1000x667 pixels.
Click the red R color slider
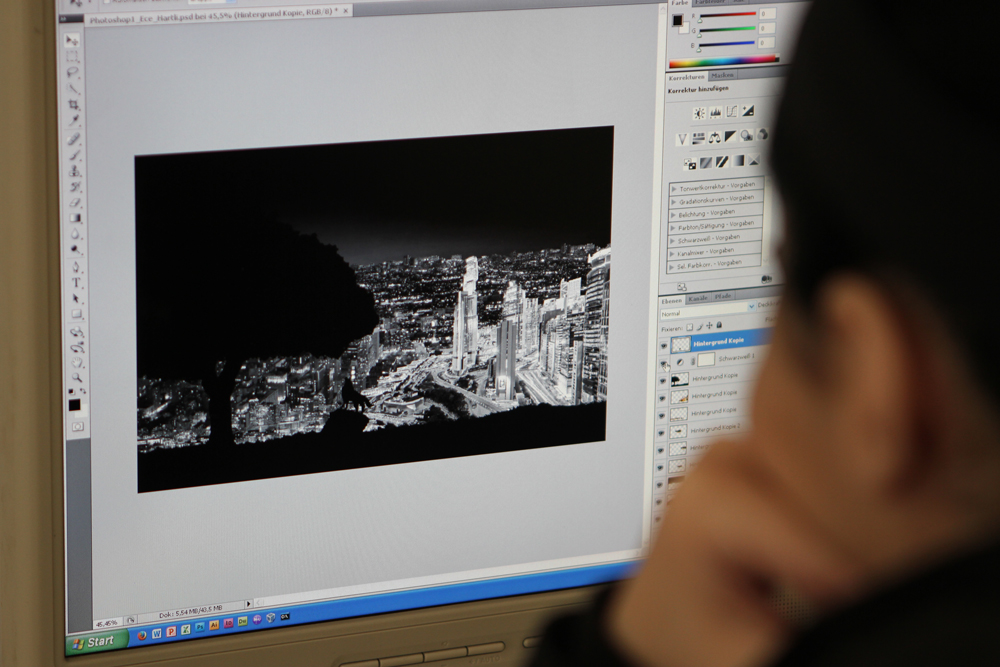pos(727,15)
